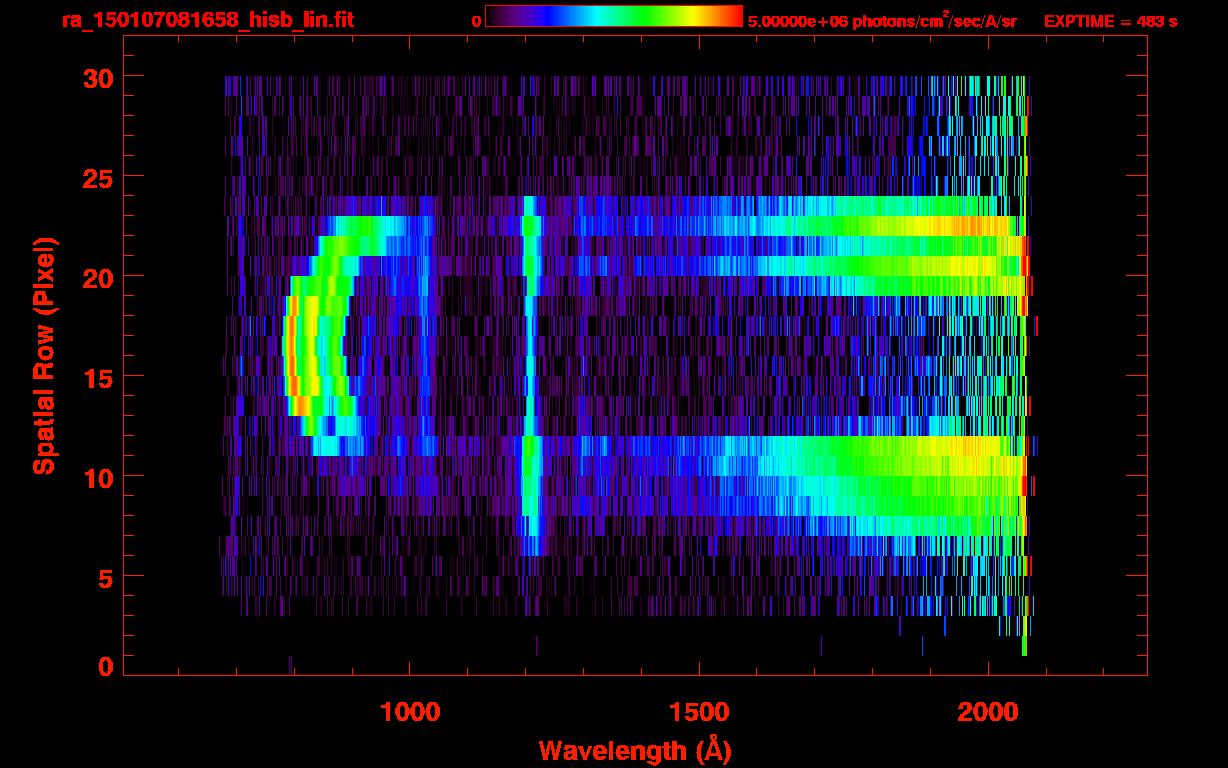Click the ra_150107081658_hisb_lin.fit file title
Screen dimensions: 1228x768
[x=207, y=20]
